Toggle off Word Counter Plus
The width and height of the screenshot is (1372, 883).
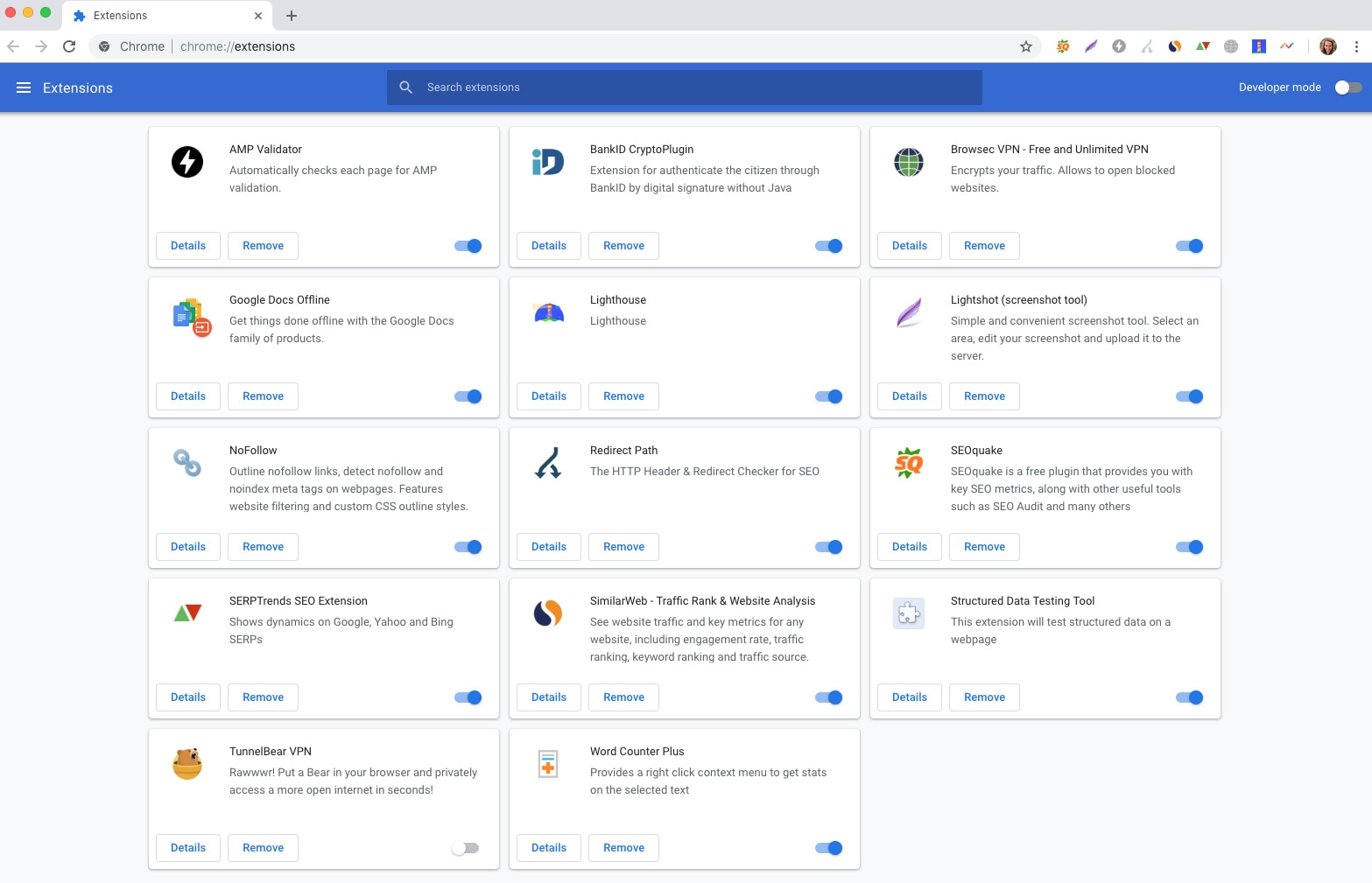(829, 848)
